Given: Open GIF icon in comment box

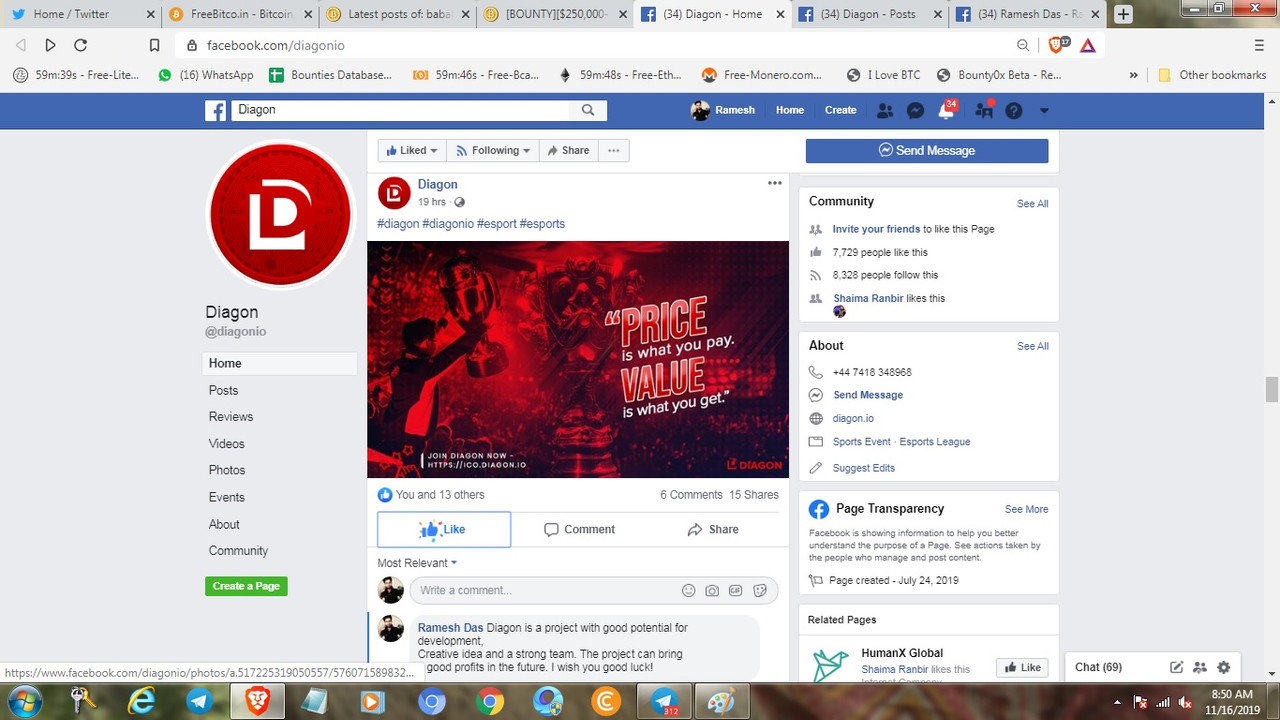Looking at the screenshot, I should coord(736,590).
